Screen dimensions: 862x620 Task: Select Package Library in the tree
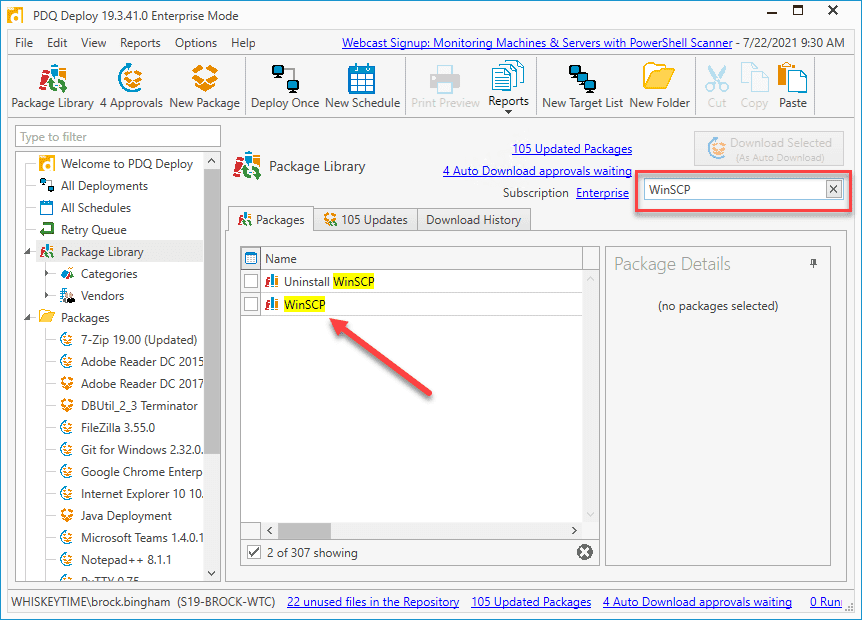102,252
